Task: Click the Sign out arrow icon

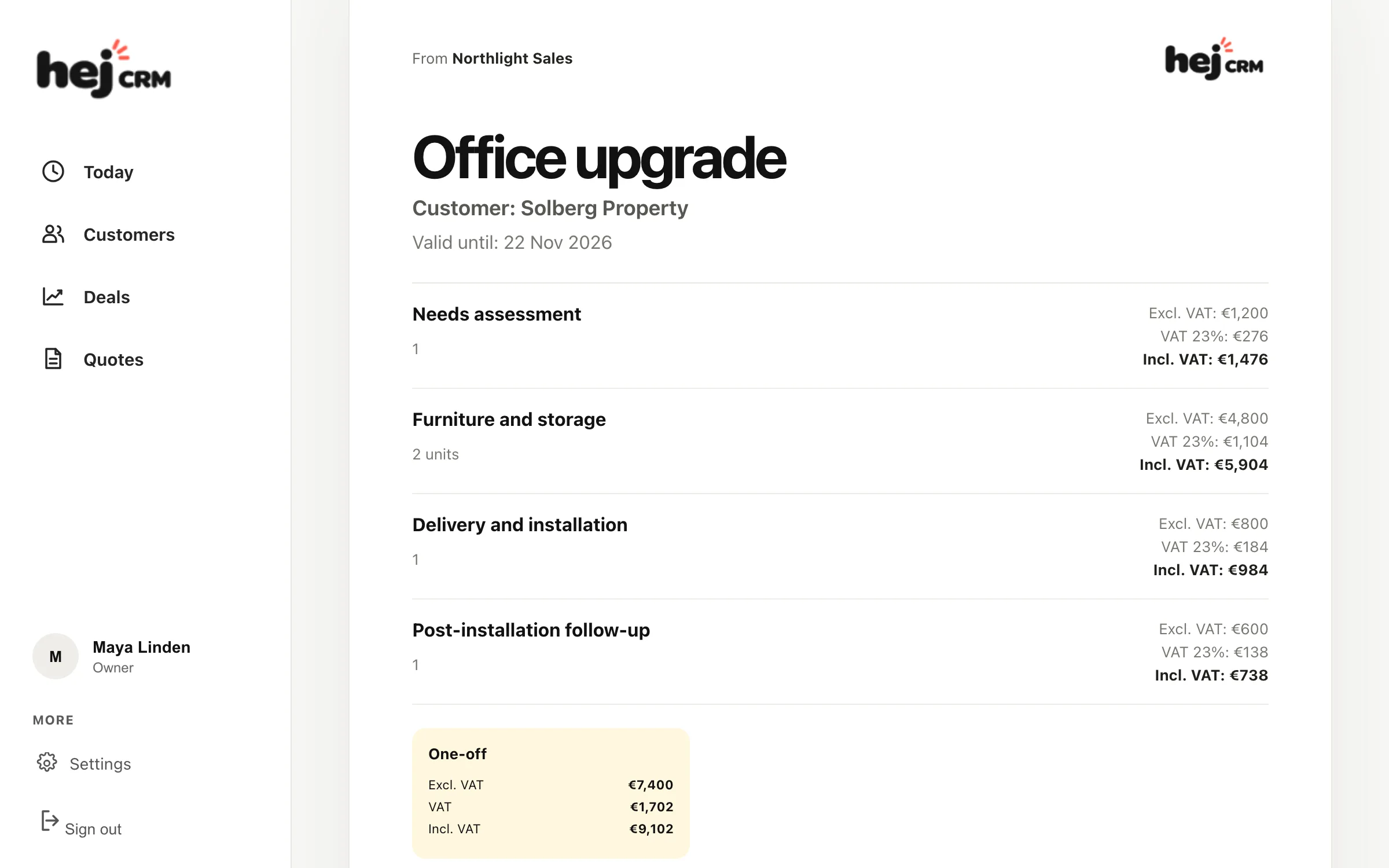Action: tap(50, 821)
